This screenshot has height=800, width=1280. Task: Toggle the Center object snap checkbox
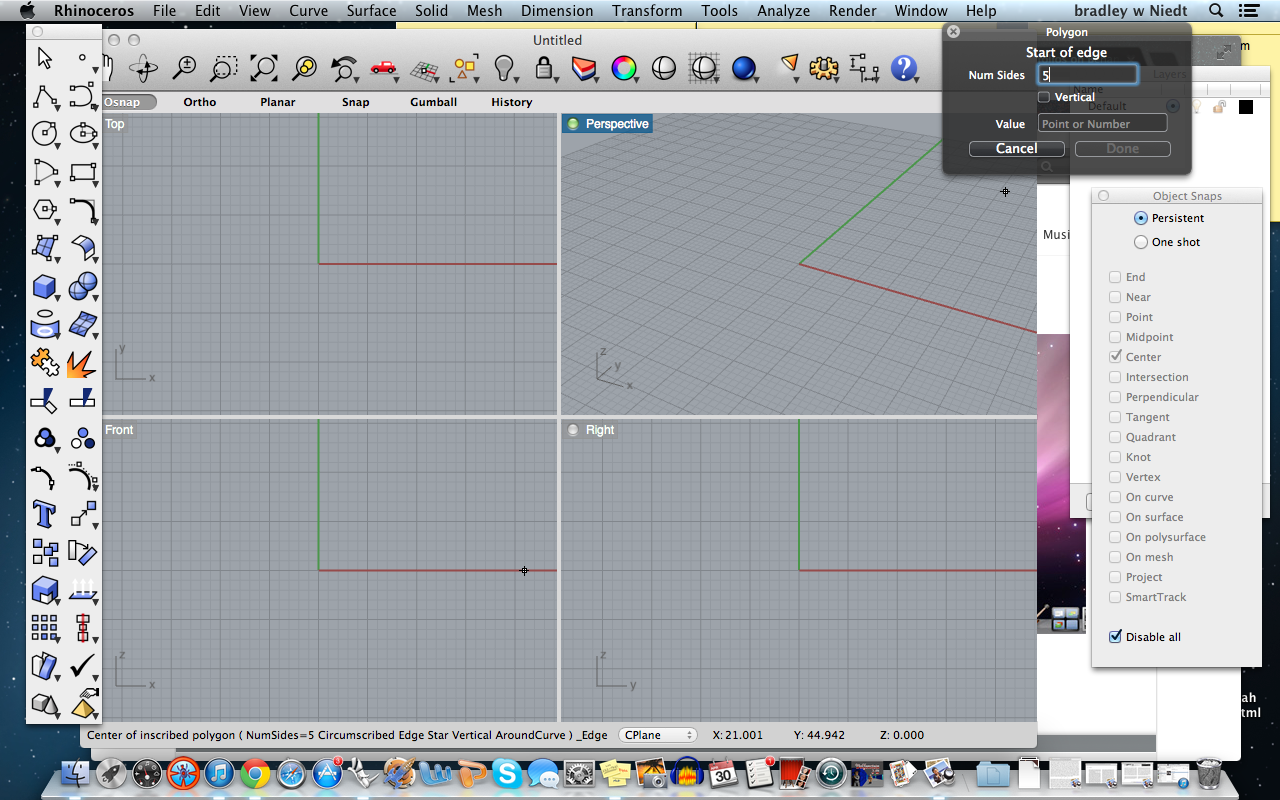pos(1115,357)
